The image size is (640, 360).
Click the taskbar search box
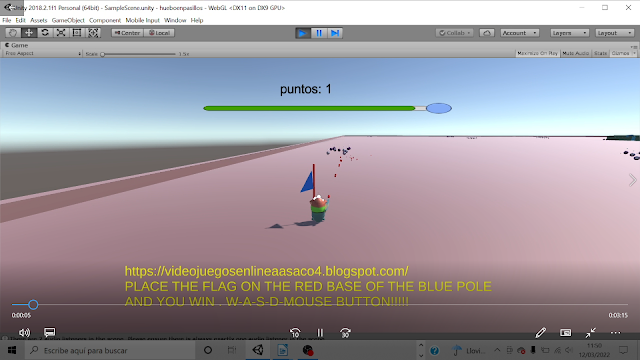tap(110, 350)
